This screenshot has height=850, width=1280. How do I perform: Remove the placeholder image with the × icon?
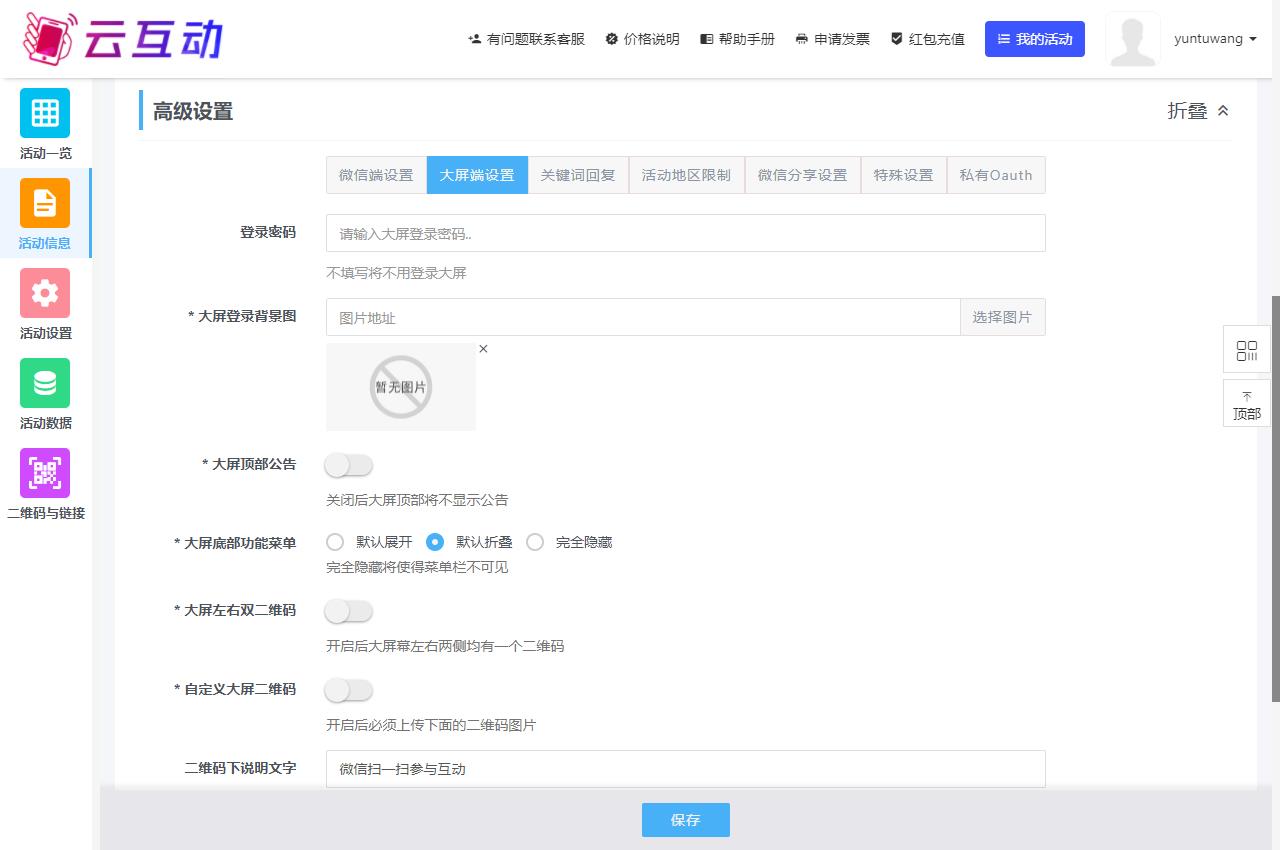[x=483, y=349]
